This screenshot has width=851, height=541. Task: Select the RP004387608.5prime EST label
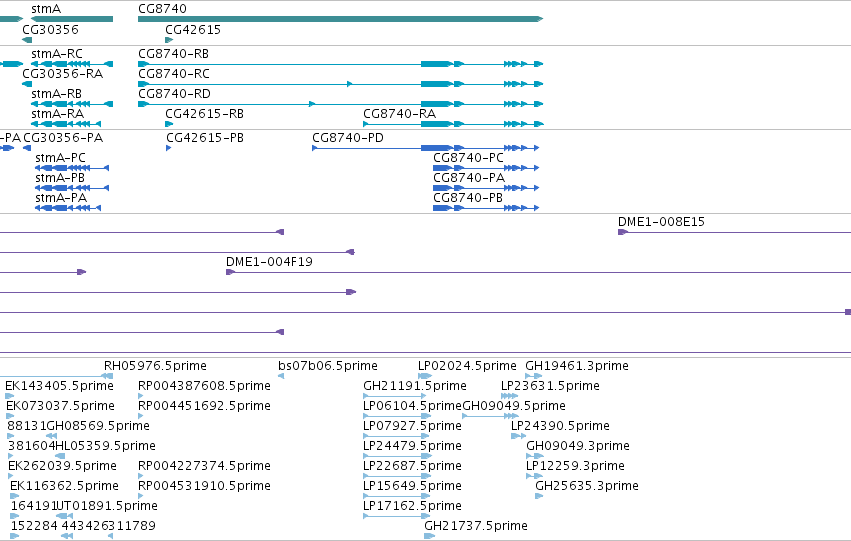(204, 386)
